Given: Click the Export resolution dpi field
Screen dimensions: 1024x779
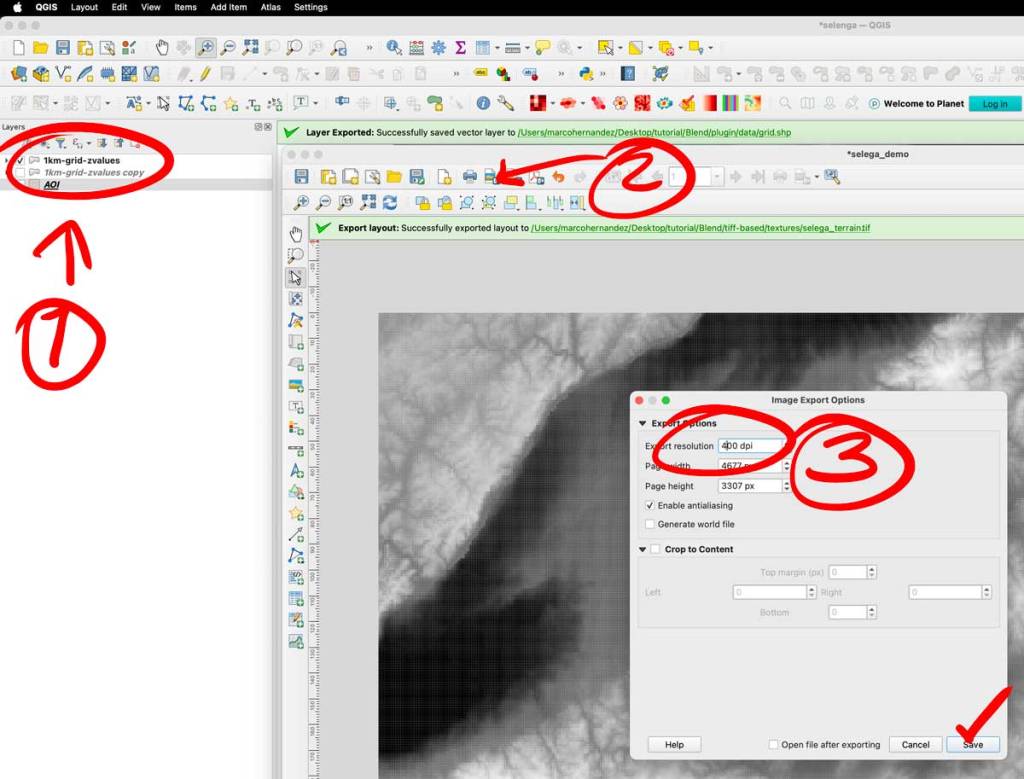Looking at the screenshot, I should (x=750, y=446).
